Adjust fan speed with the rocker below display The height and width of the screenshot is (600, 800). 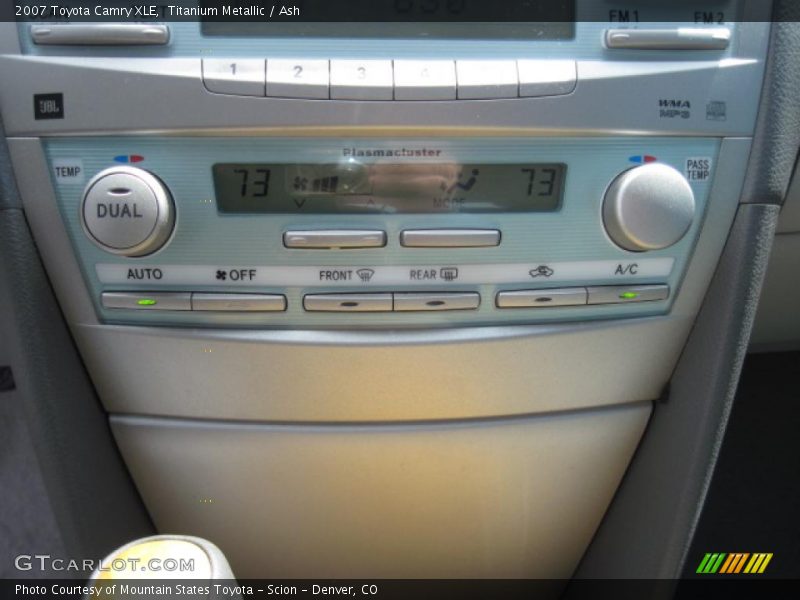point(335,239)
